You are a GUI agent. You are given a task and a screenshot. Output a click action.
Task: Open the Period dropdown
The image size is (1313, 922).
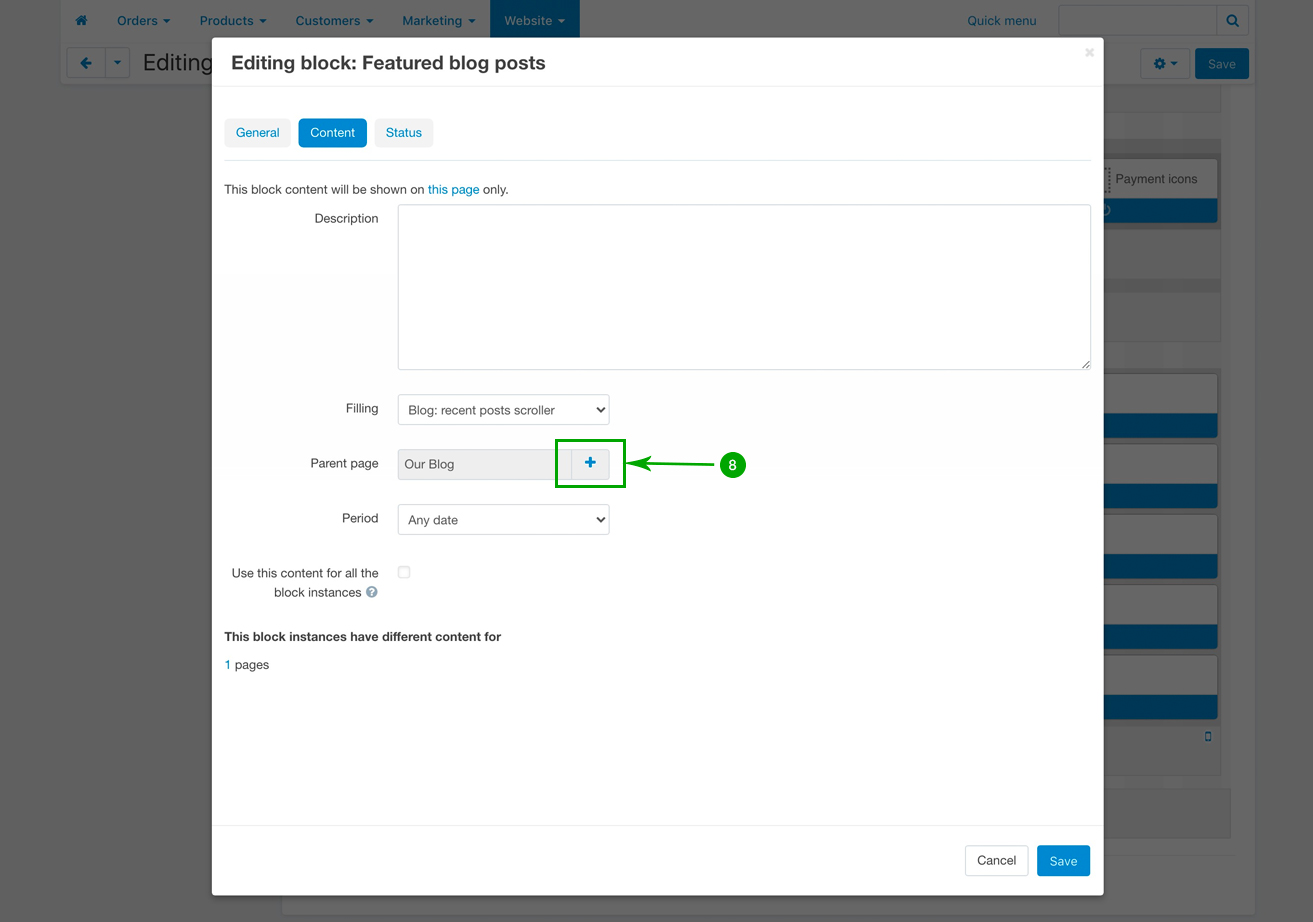tap(503, 520)
